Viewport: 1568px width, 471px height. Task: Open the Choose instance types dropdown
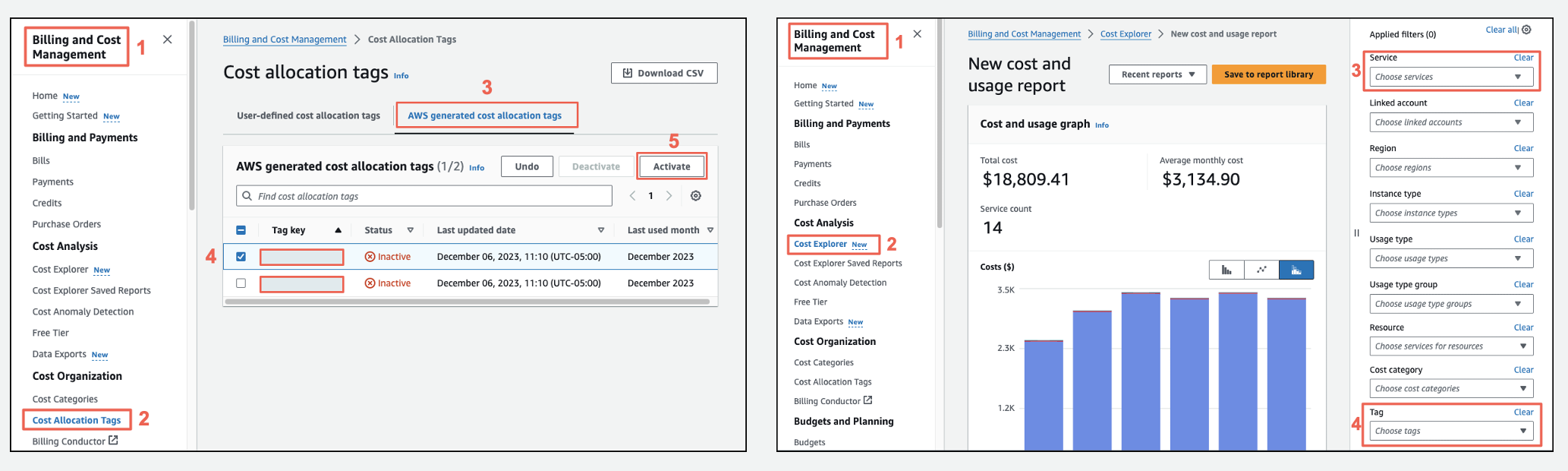pos(1451,213)
